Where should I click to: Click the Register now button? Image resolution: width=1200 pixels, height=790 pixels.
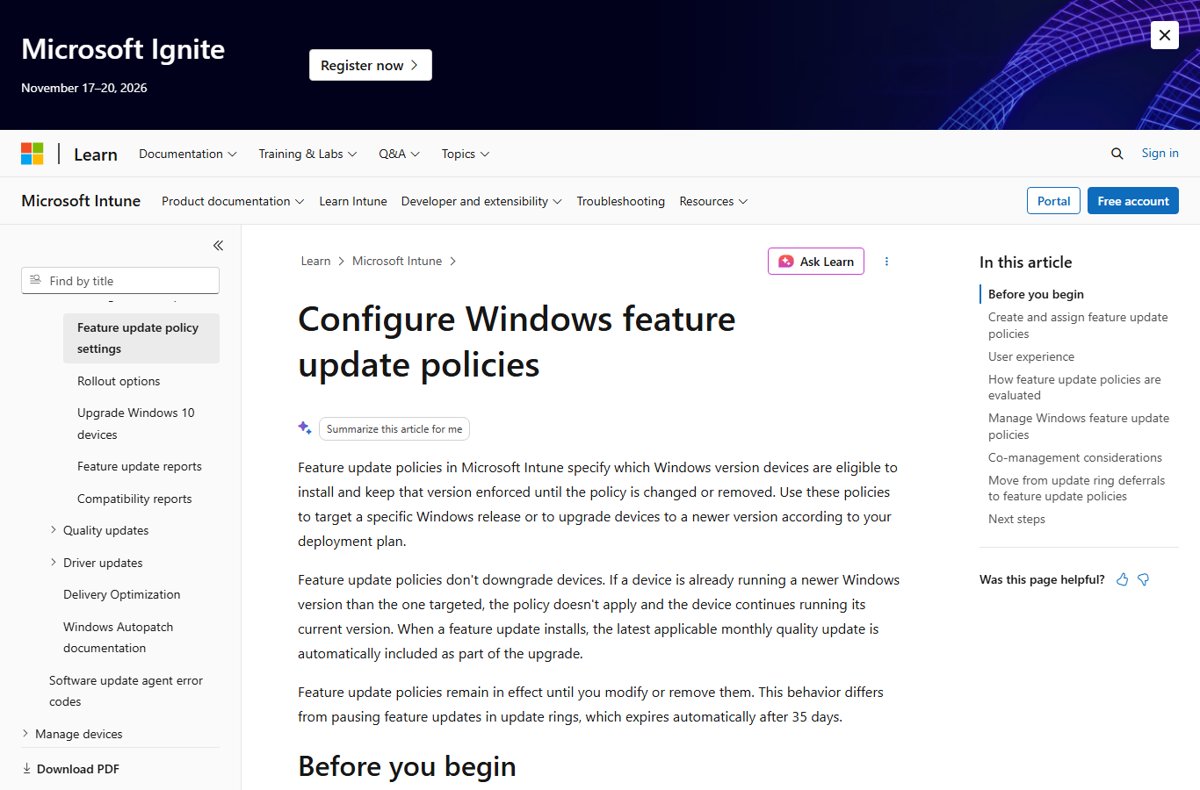pos(370,65)
